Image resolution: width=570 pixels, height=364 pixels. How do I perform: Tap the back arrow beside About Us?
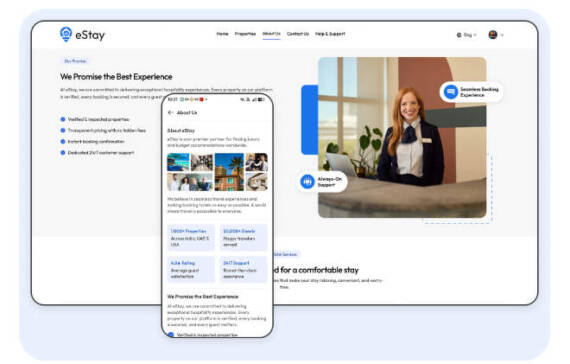point(170,113)
